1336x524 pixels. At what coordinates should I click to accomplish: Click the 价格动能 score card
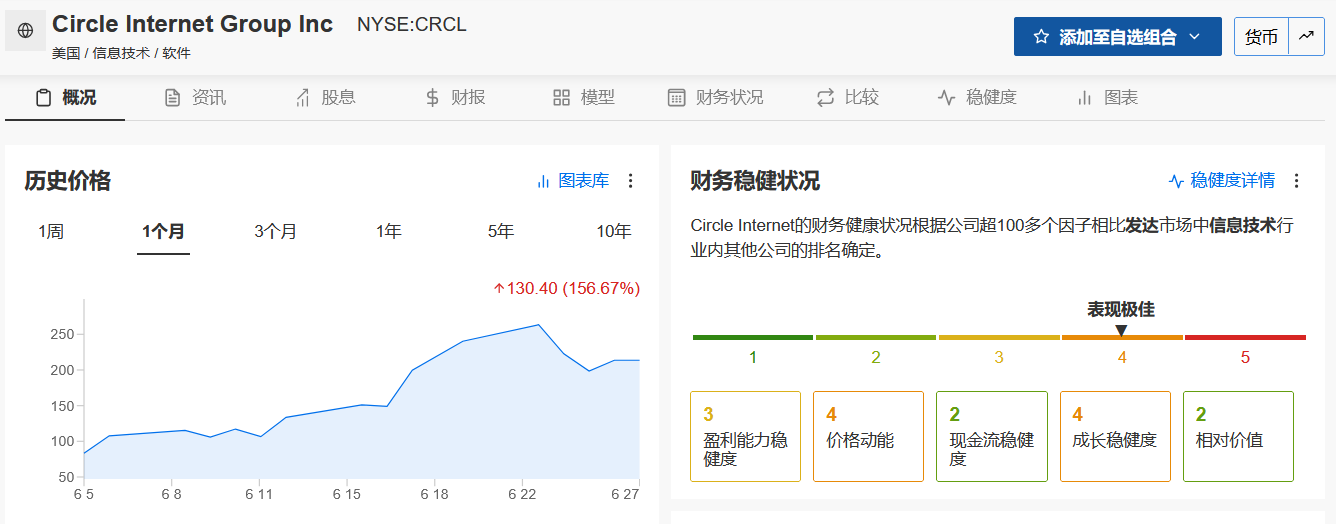point(868,436)
